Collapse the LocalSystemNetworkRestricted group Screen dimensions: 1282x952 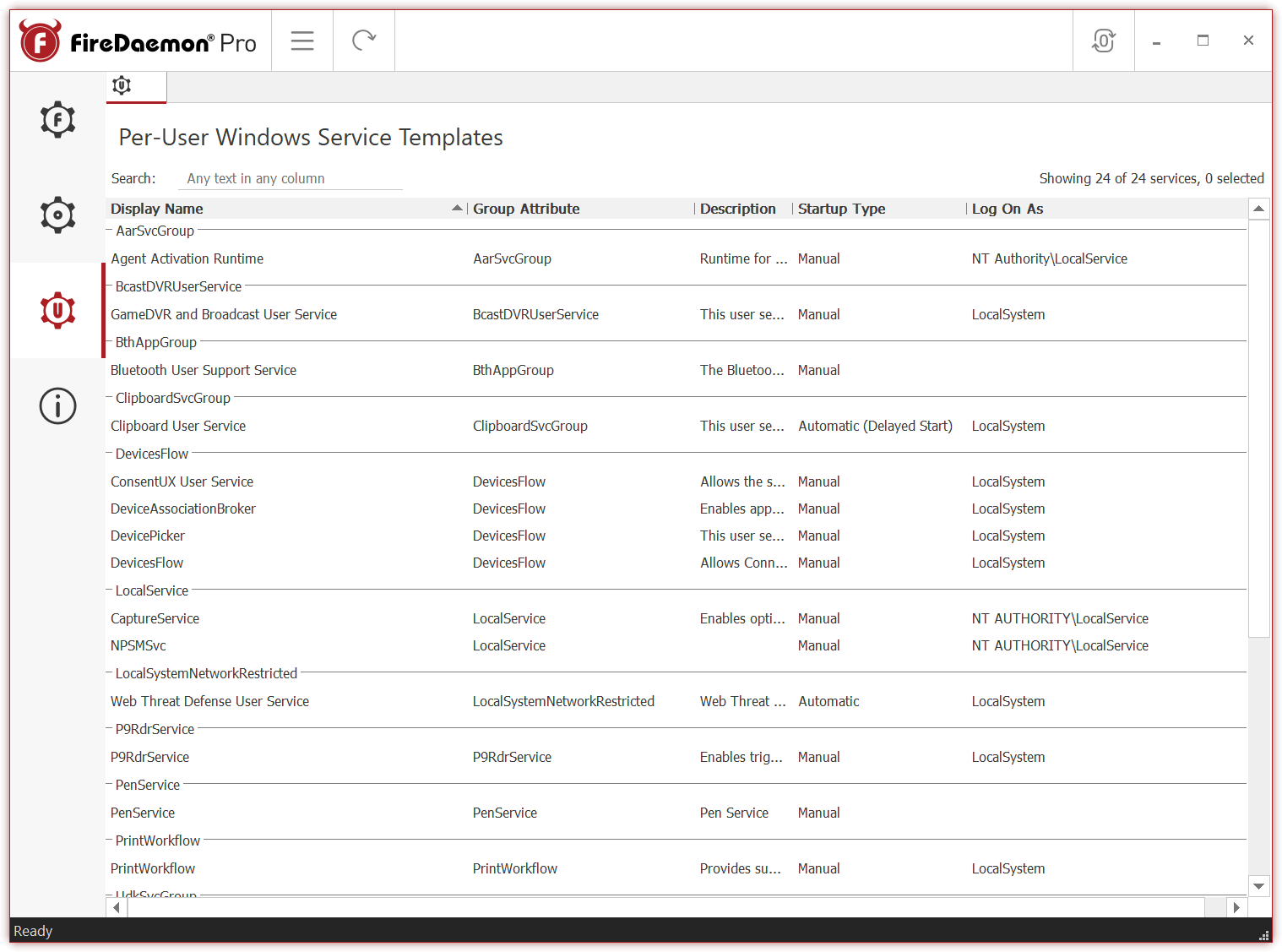coord(110,673)
